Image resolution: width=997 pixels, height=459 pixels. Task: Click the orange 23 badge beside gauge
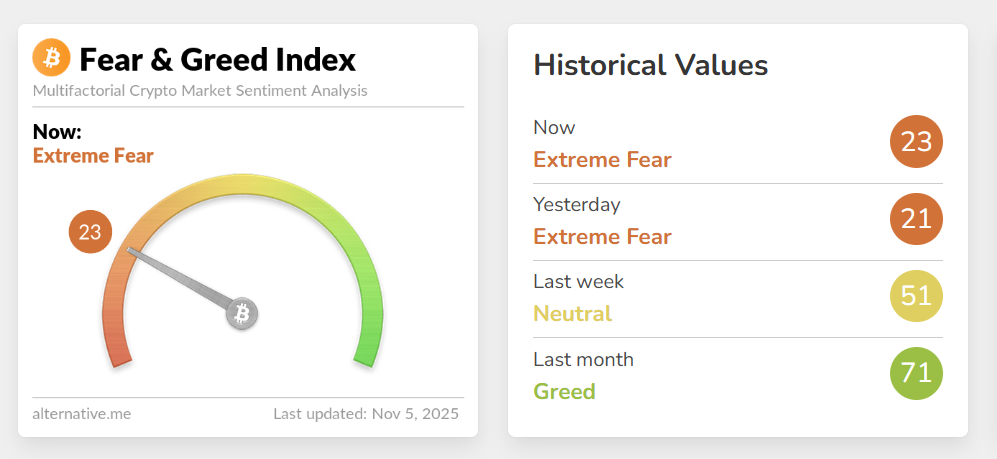[x=90, y=233]
